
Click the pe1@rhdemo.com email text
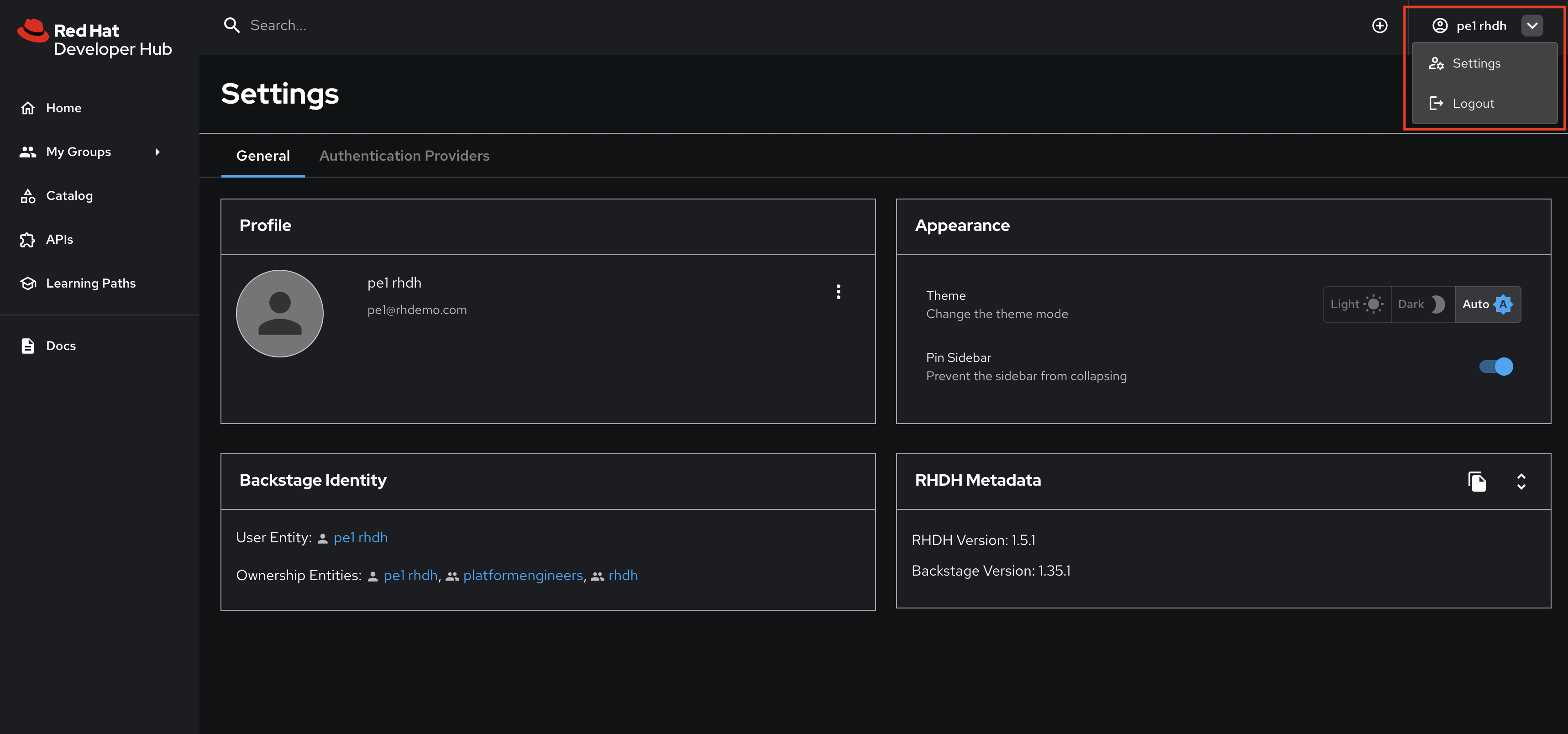[417, 310]
